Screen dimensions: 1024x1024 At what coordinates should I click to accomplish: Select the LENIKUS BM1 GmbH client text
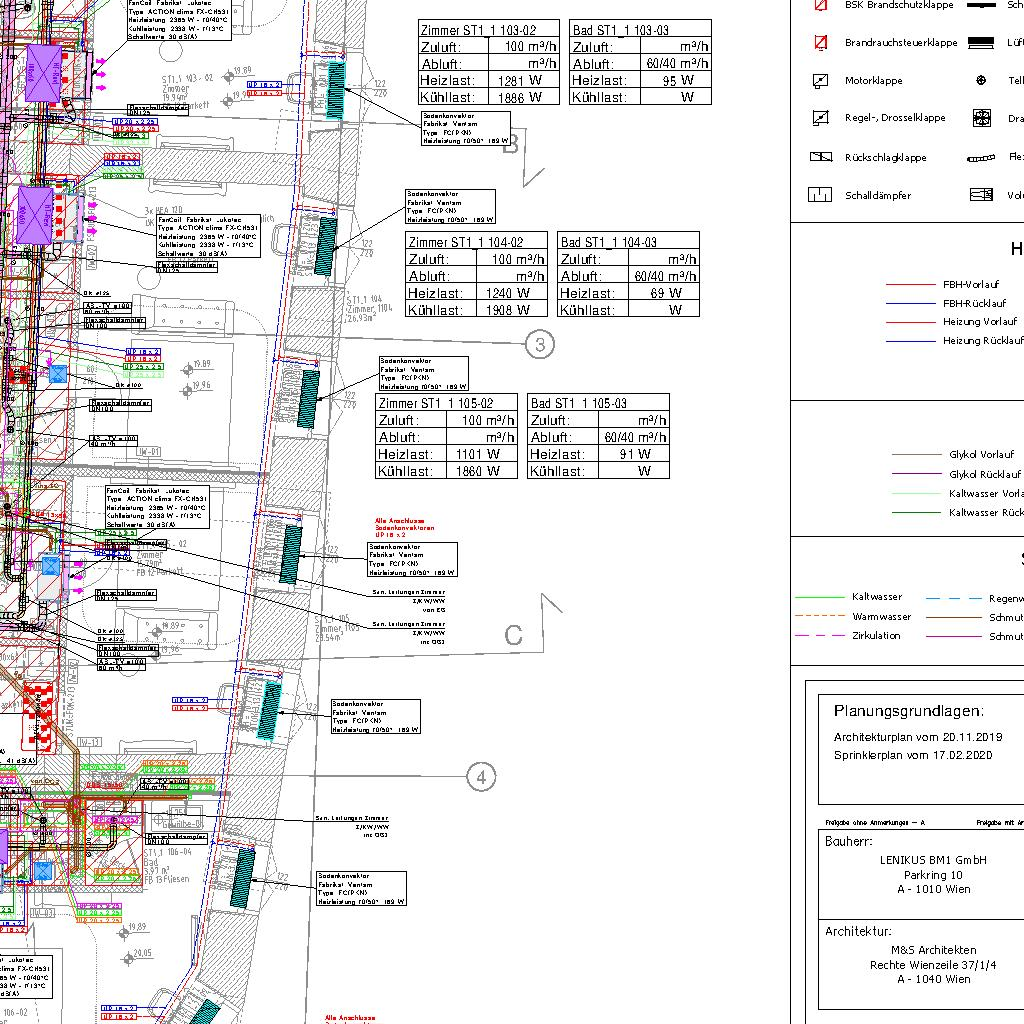coord(933,860)
